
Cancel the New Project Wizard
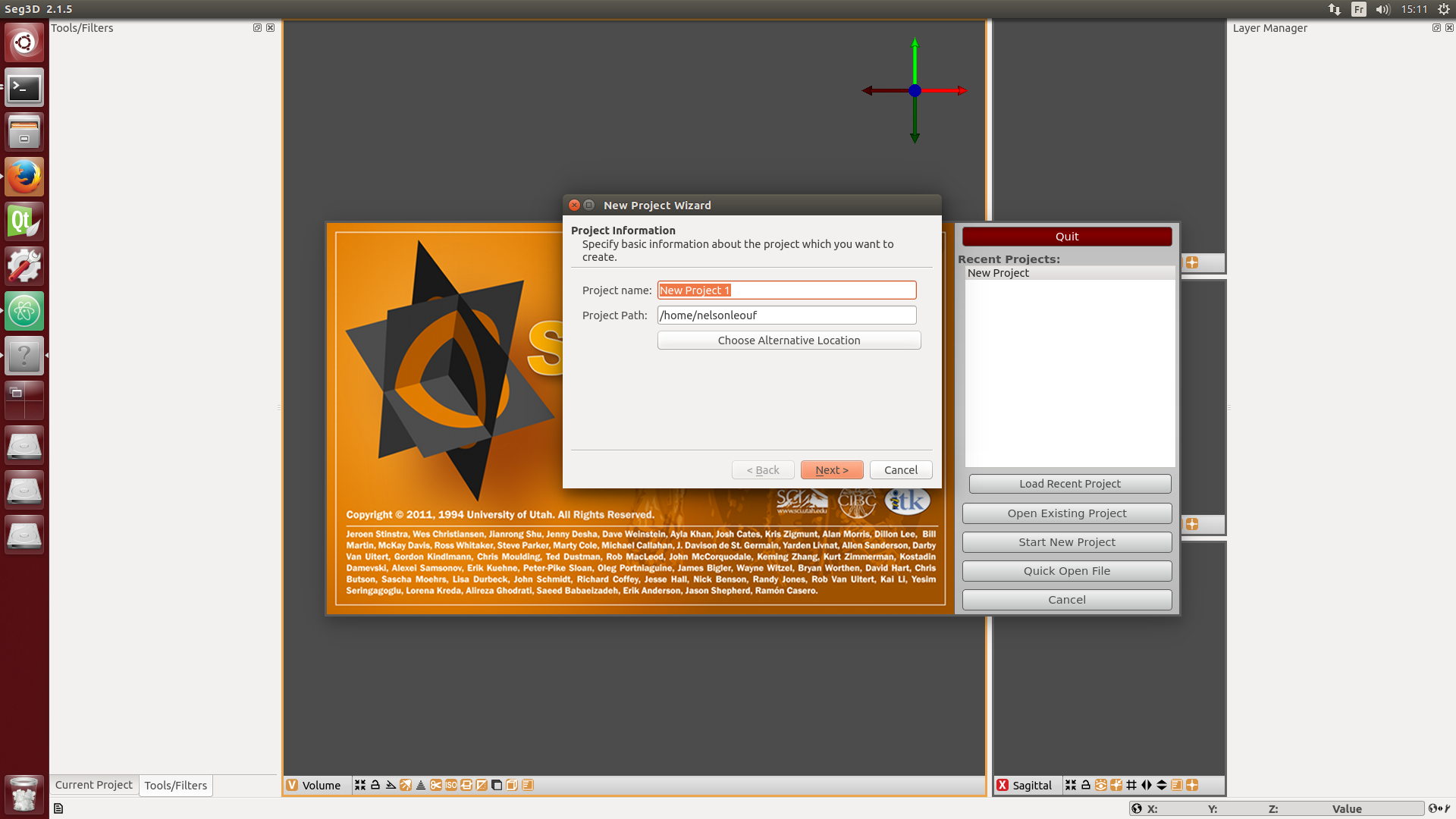901,470
